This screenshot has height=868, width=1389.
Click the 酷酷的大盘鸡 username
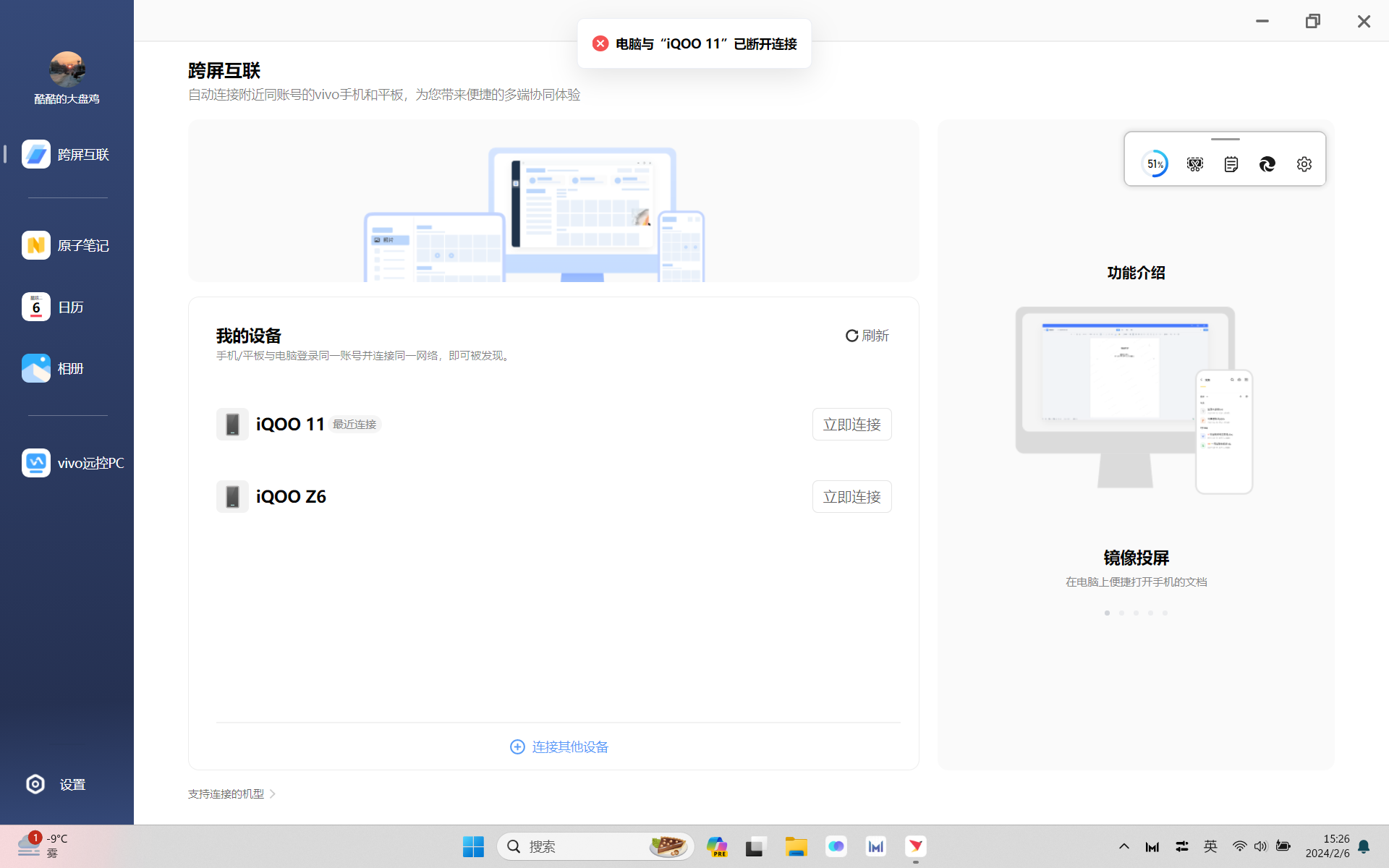[67, 99]
